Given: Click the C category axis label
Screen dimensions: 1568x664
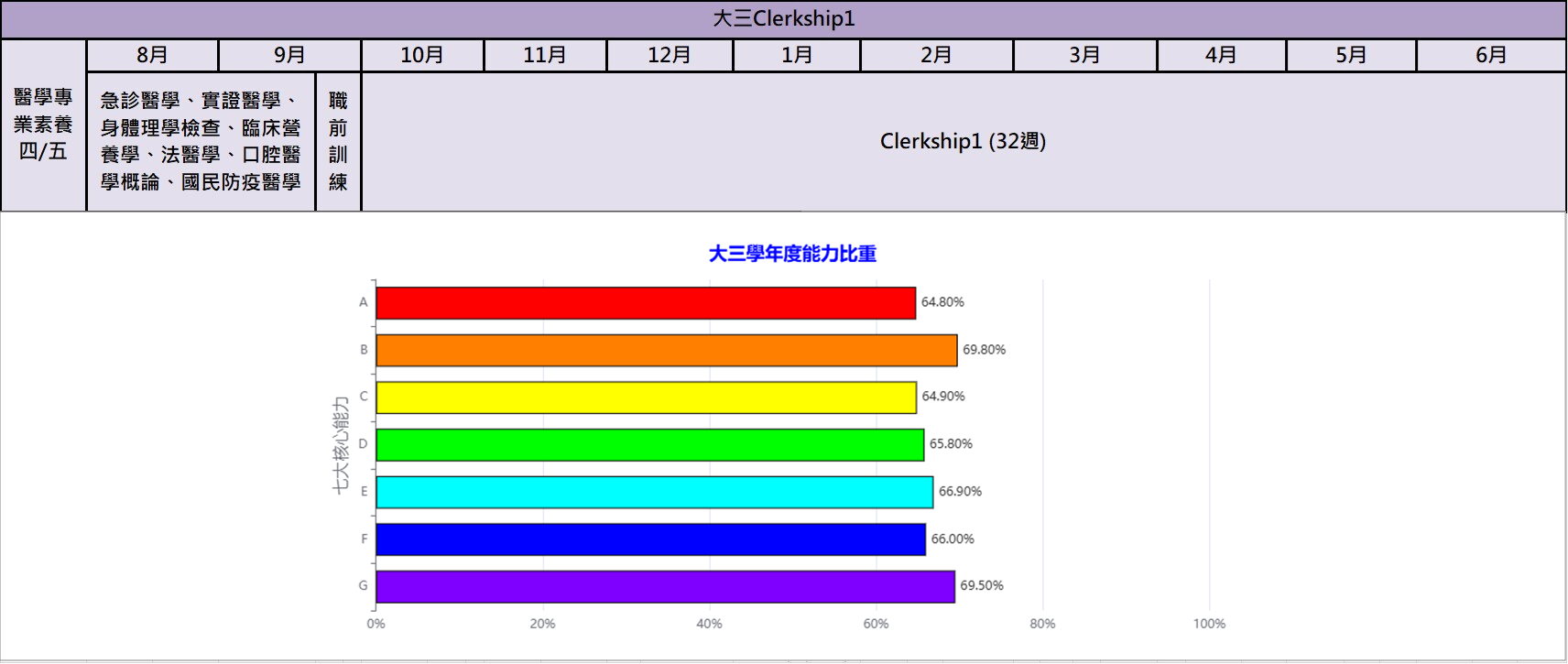Looking at the screenshot, I should pyautogui.click(x=364, y=397).
